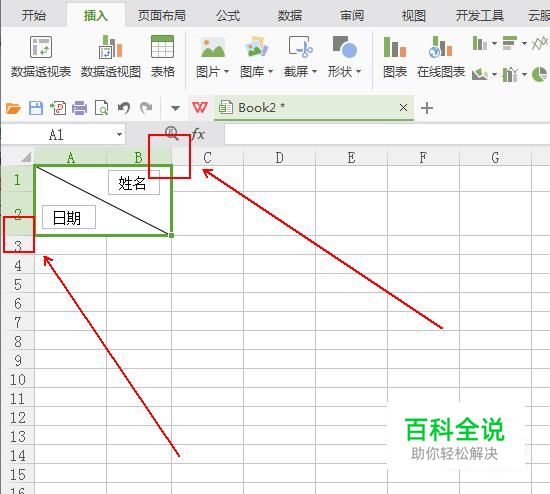Select column C header
The height and width of the screenshot is (494, 550).
point(207,158)
